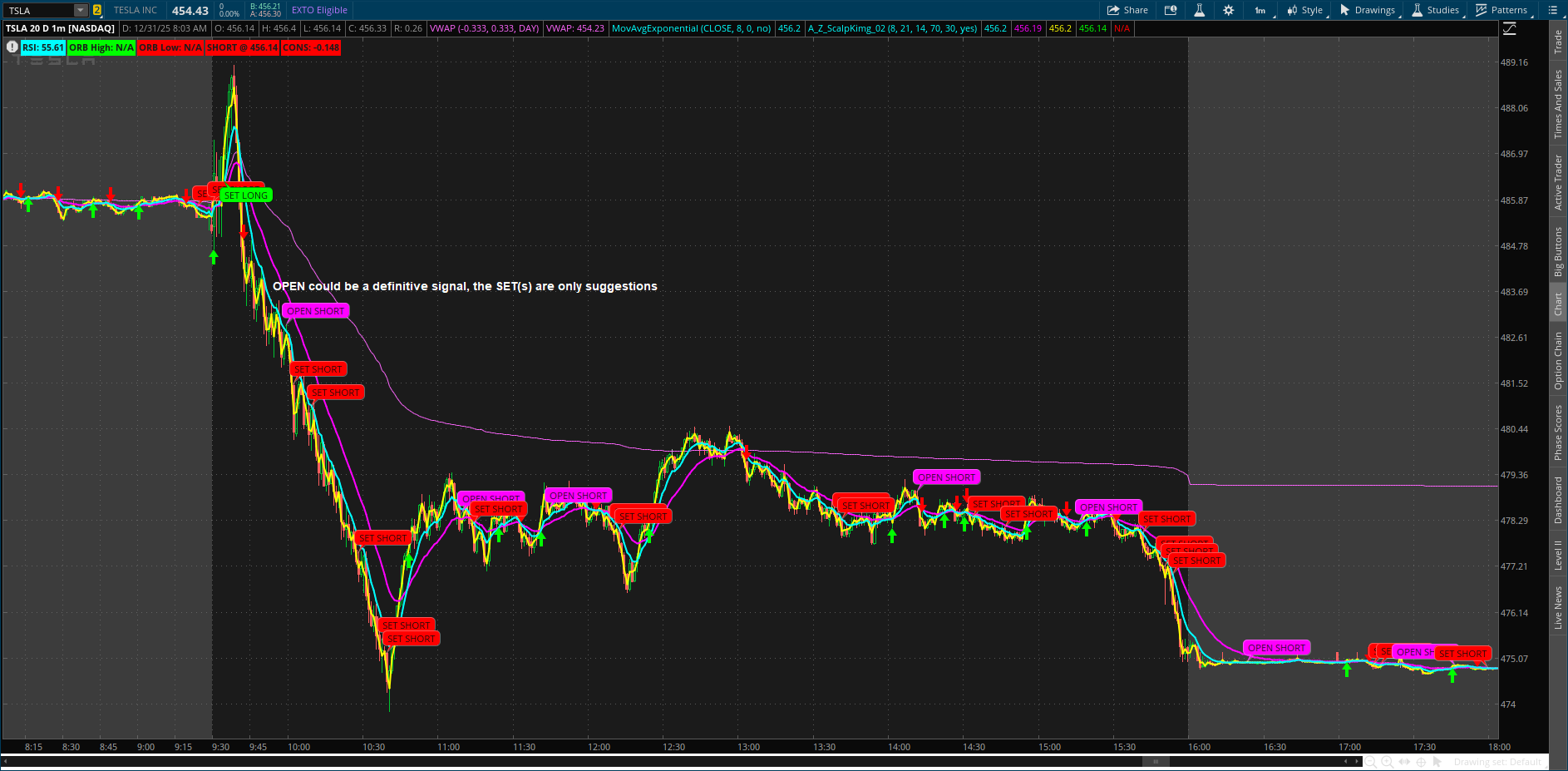
Task: Select the pointer cursor icon at bottom
Action: tap(1437, 762)
